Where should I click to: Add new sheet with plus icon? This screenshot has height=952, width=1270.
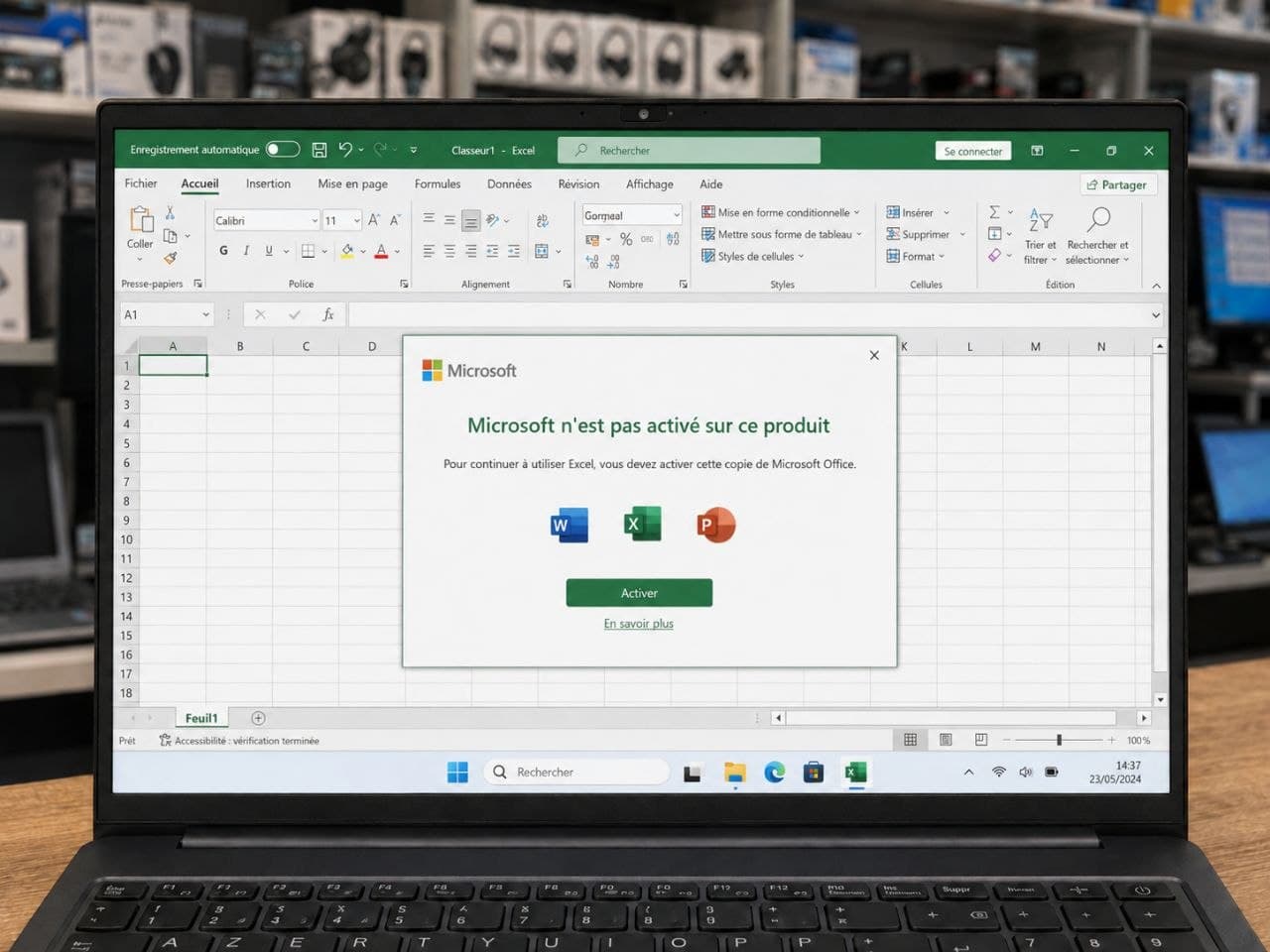(x=258, y=718)
